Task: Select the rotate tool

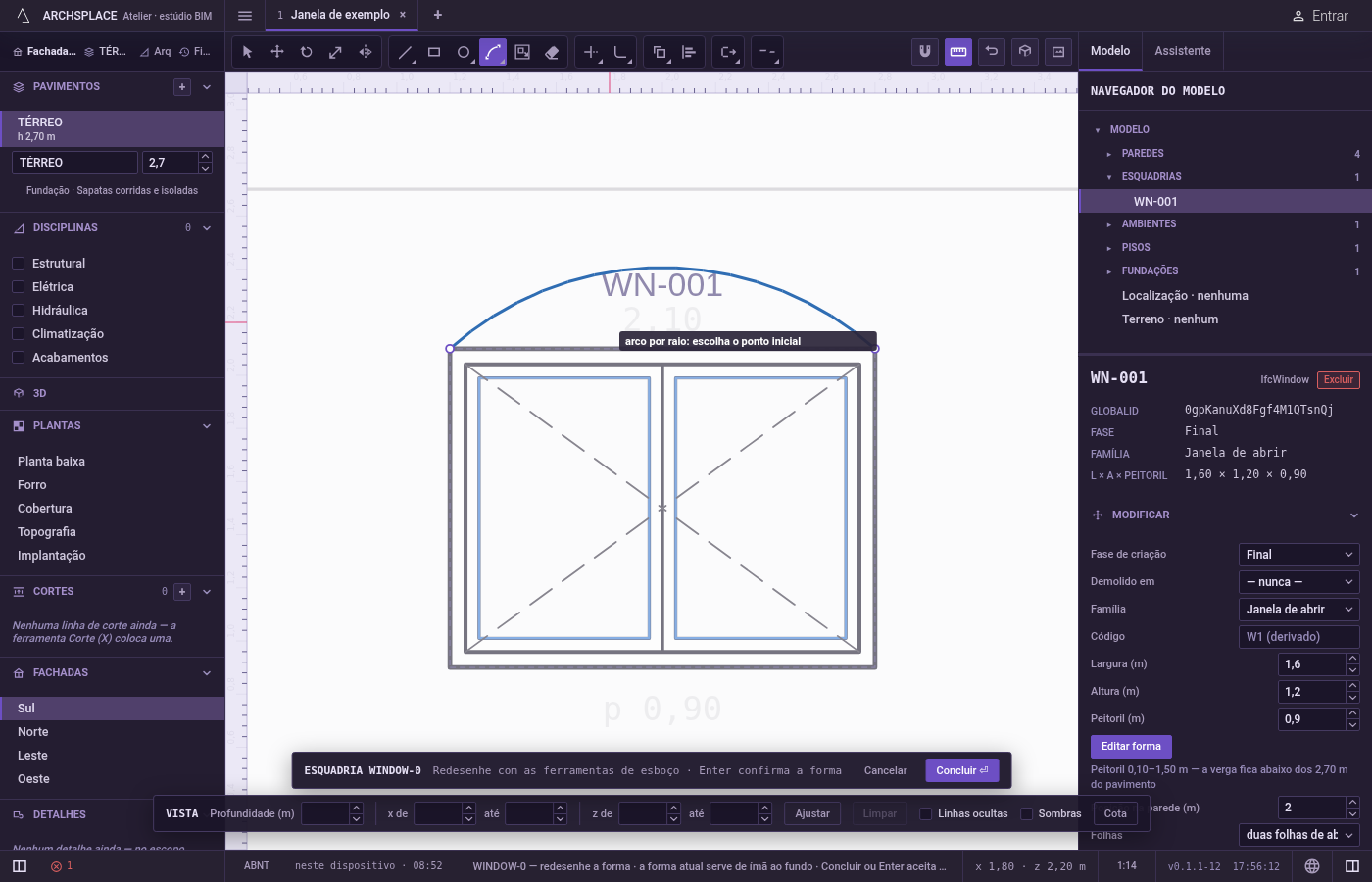Action: tap(307, 52)
